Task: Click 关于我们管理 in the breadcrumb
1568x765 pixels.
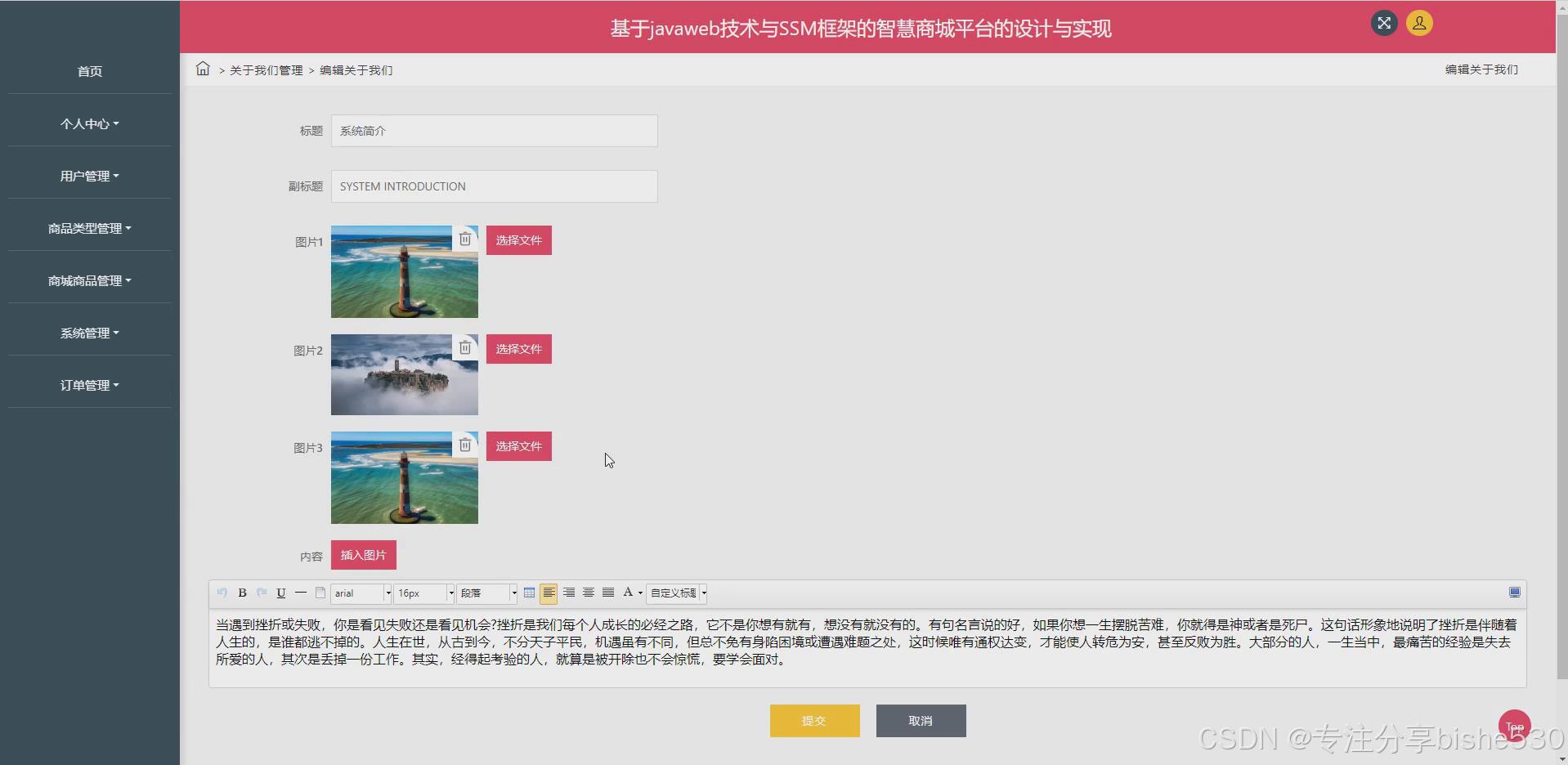Action: [267, 70]
